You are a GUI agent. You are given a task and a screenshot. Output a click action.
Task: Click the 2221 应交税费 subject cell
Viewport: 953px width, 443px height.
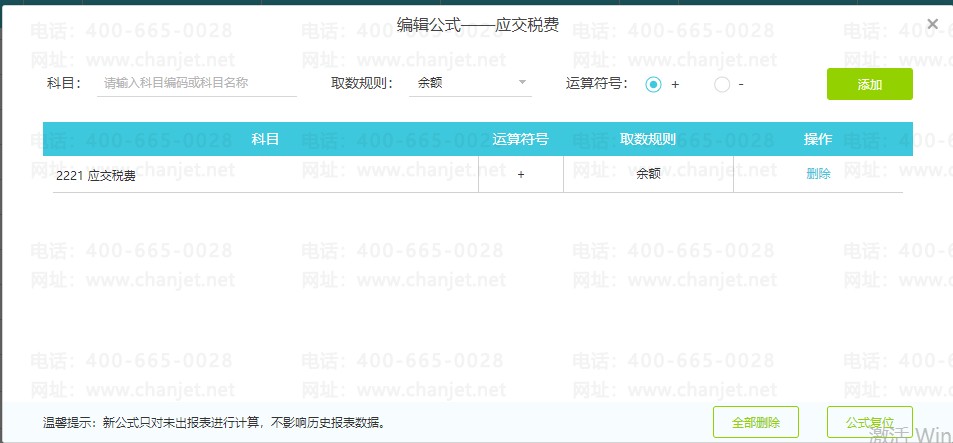[266, 174]
